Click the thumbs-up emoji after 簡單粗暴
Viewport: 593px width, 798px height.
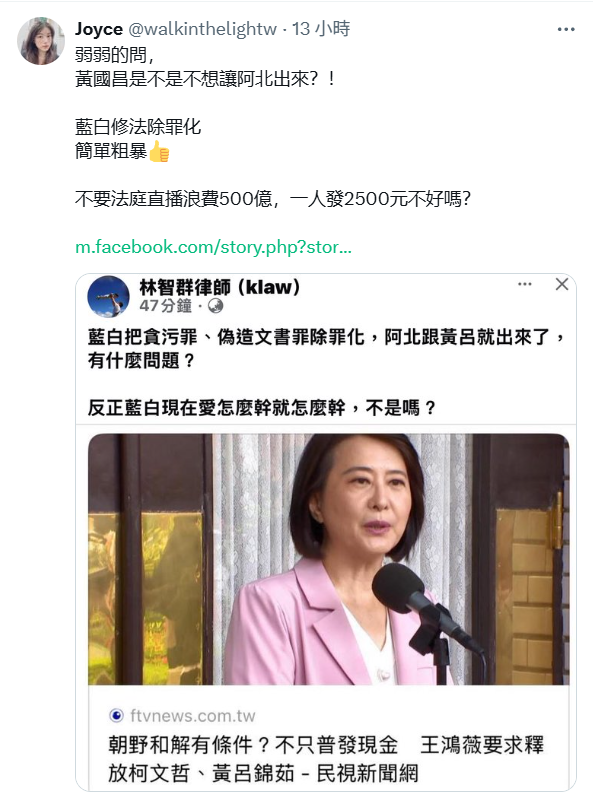point(159,151)
